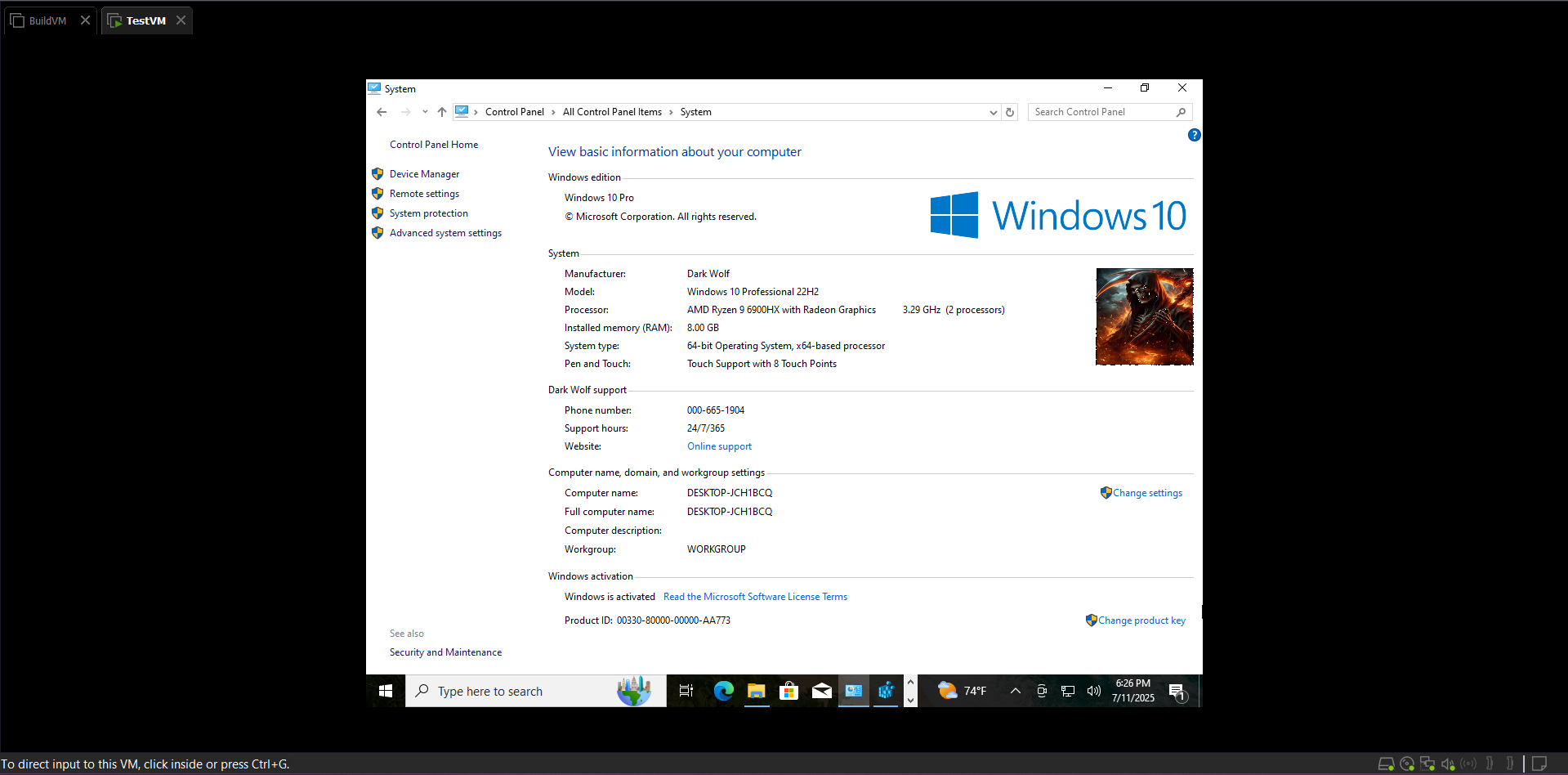1568x775 pixels.
Task: Open the notification center icon
Action: point(1177,692)
